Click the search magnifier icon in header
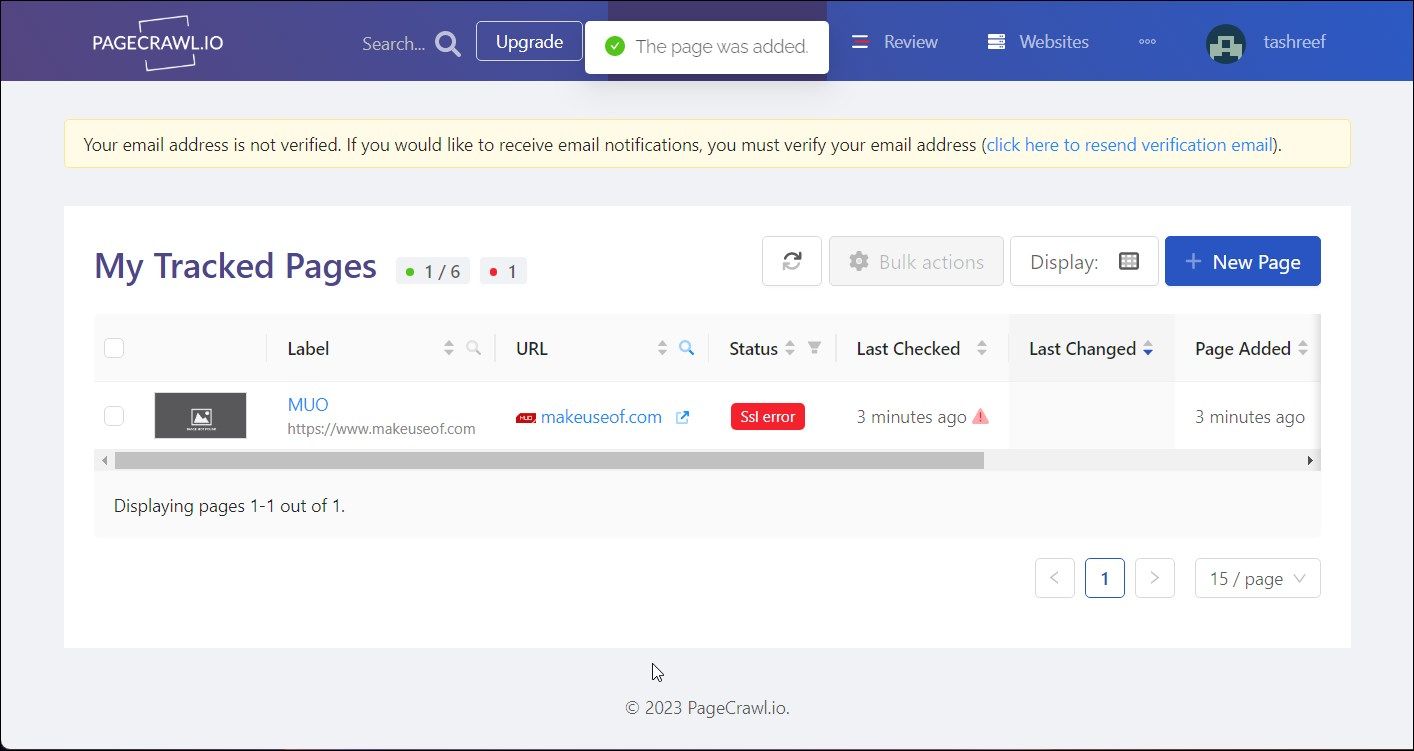 [448, 44]
